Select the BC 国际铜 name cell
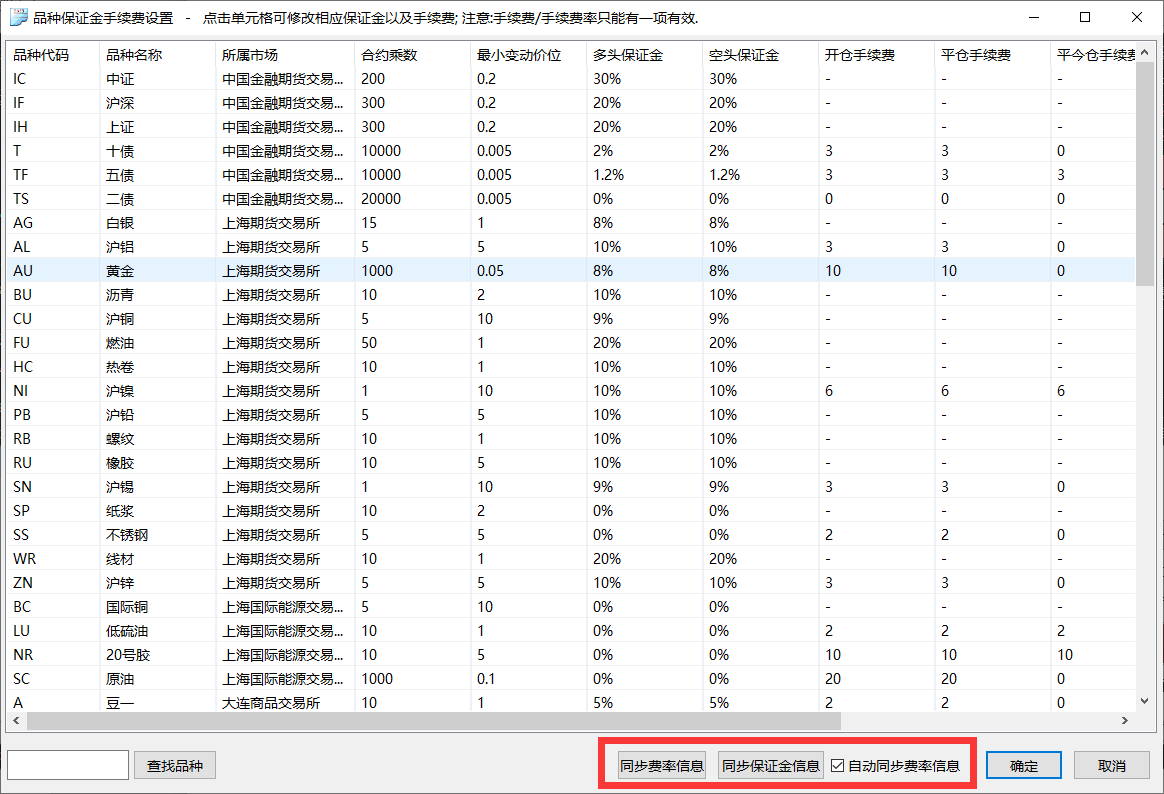This screenshot has width=1164, height=794. point(157,606)
